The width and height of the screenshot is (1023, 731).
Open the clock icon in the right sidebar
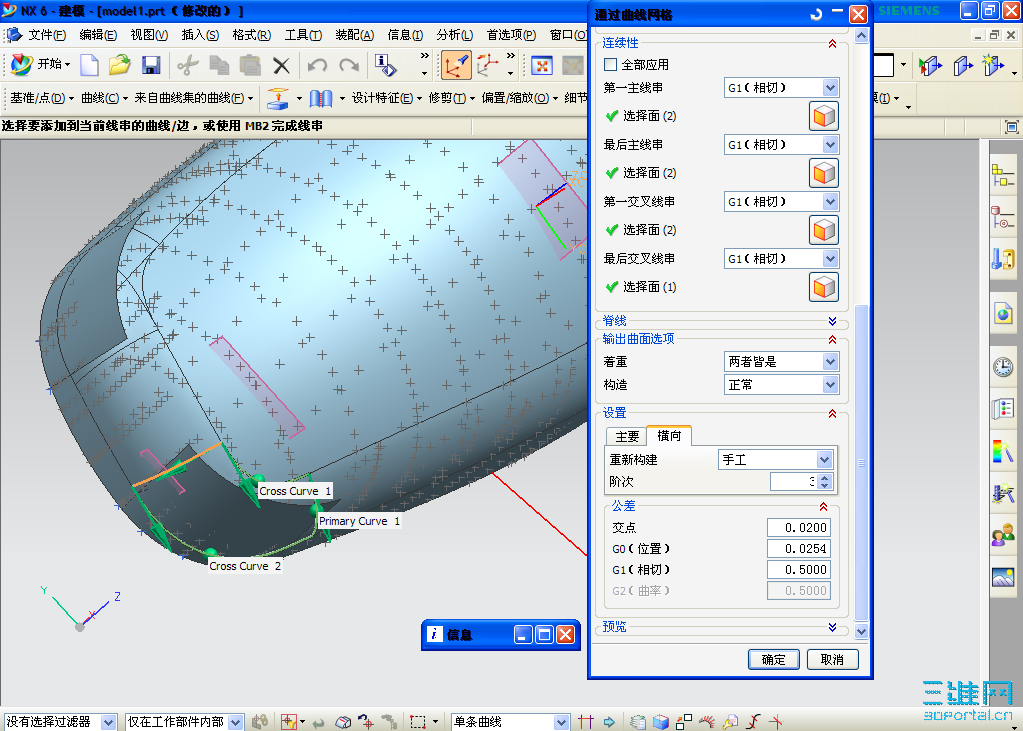[1002, 366]
